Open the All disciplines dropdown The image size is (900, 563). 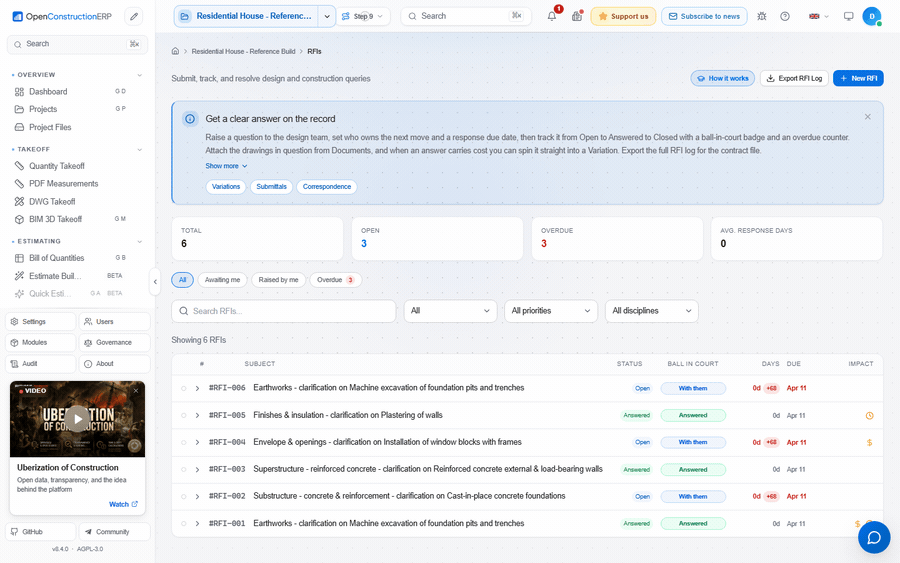tap(651, 311)
